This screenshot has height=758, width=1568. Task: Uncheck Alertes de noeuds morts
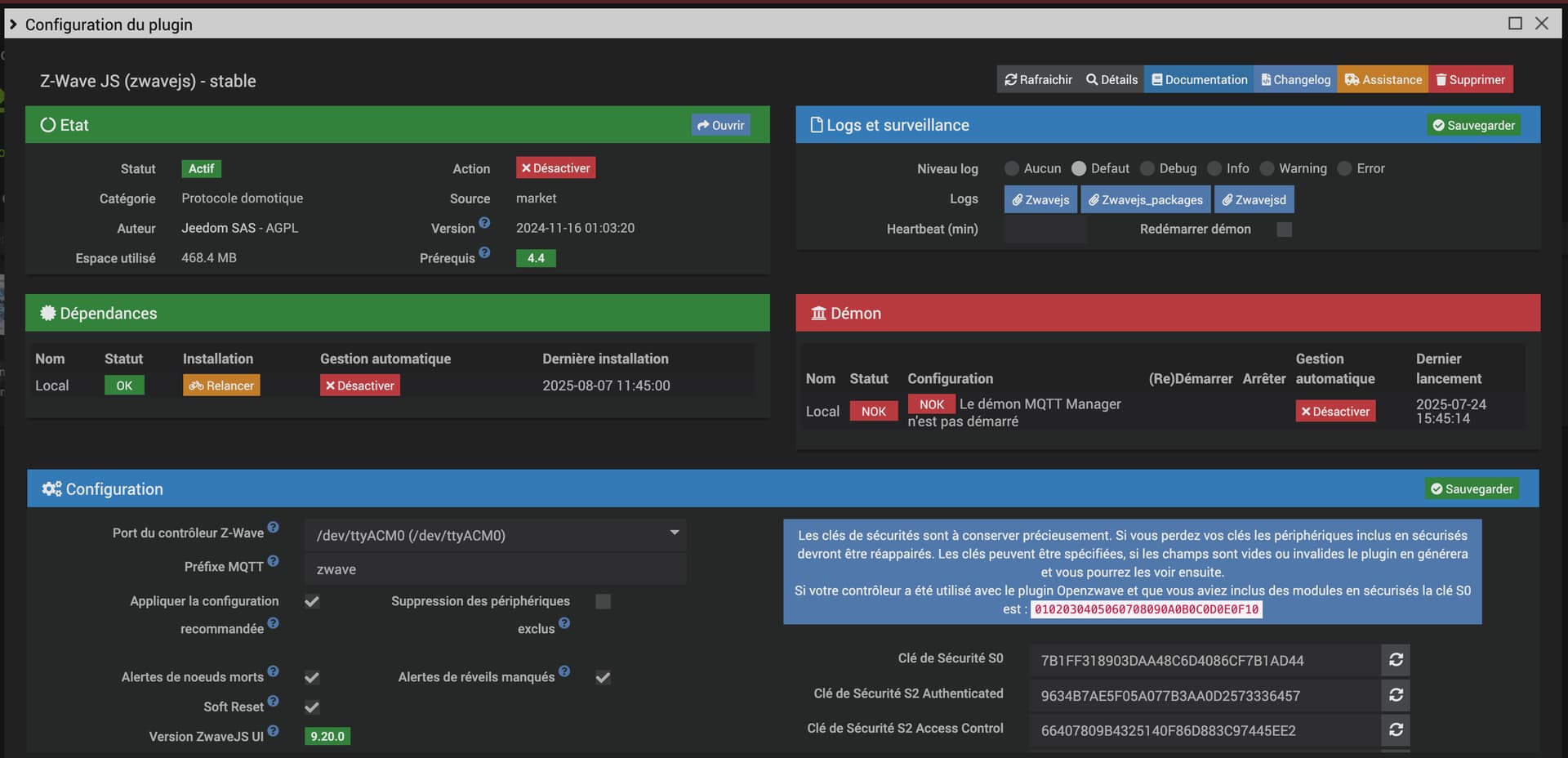312,677
